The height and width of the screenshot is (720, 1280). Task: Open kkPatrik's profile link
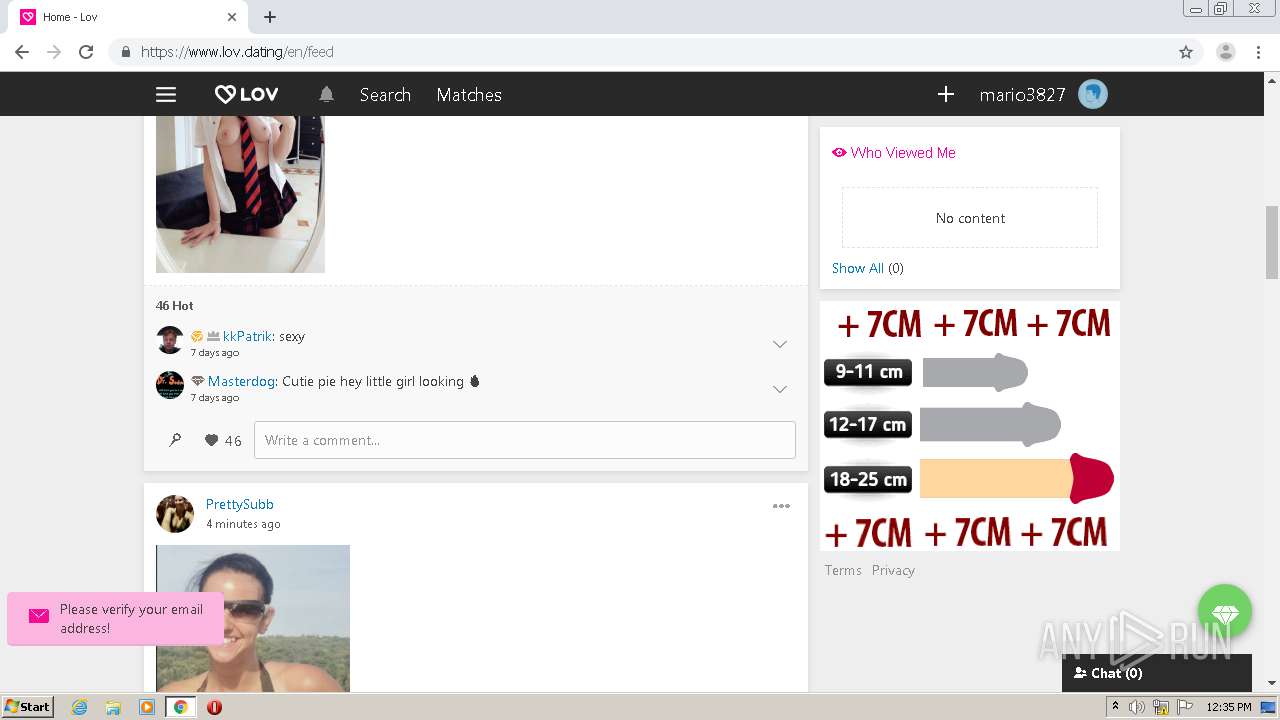pos(247,336)
